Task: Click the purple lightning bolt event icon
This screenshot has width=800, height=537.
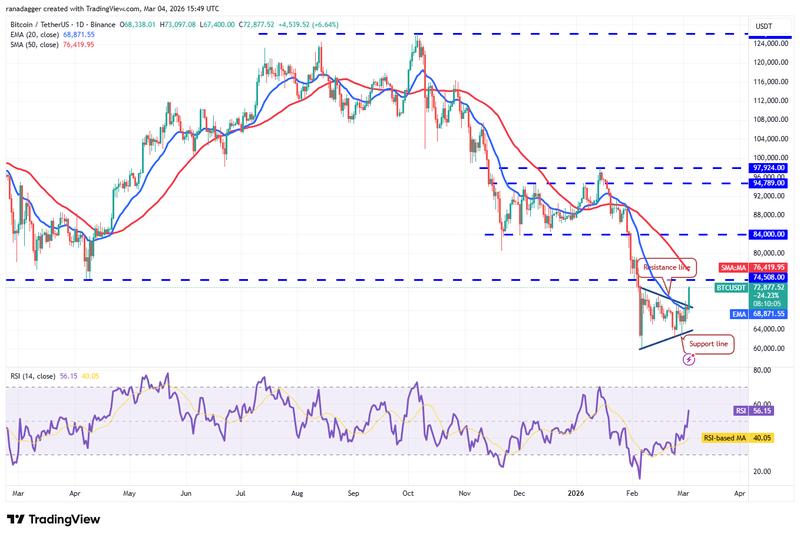Action: tap(688, 359)
